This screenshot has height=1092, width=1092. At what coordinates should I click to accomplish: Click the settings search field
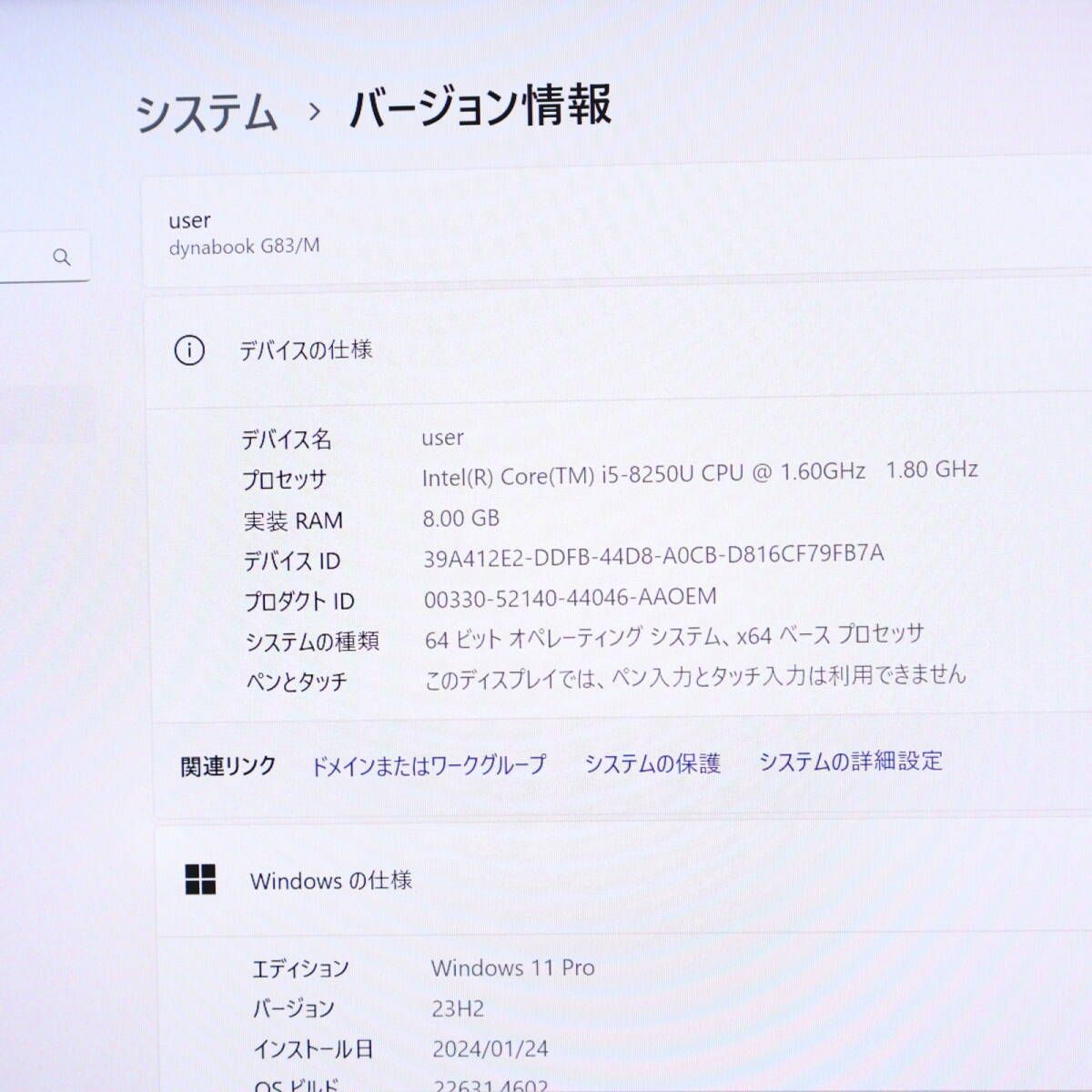click(x=44, y=257)
